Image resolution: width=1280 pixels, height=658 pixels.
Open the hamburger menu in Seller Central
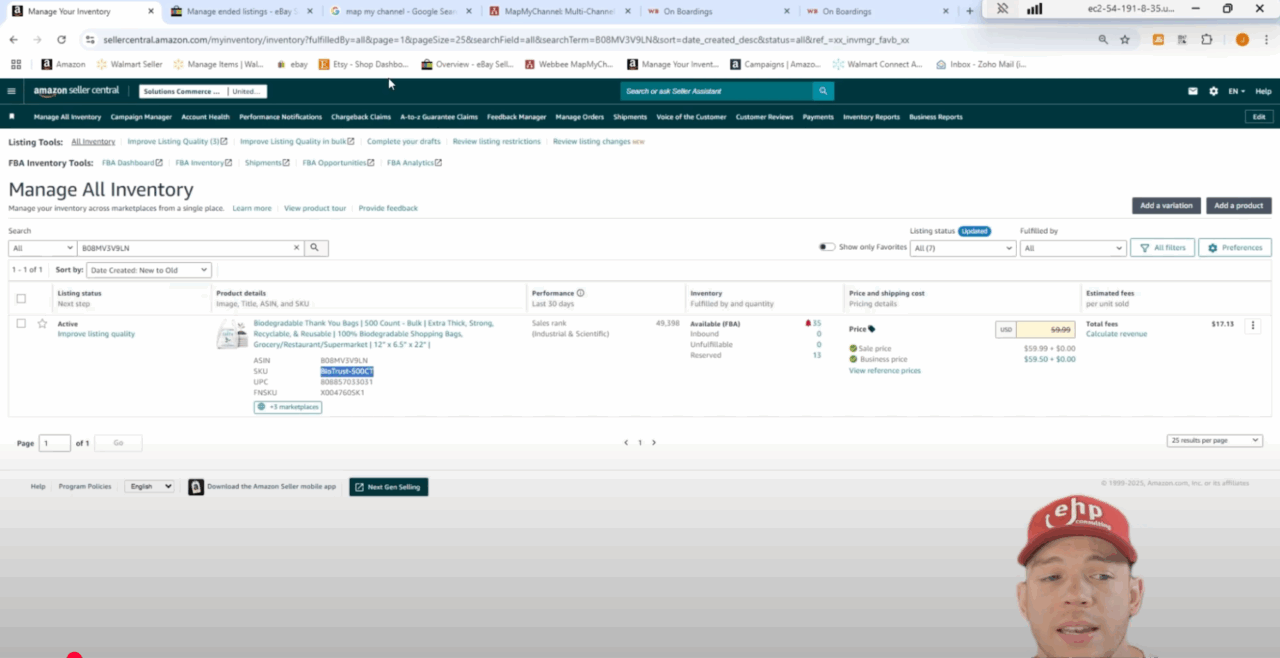click(x=12, y=91)
